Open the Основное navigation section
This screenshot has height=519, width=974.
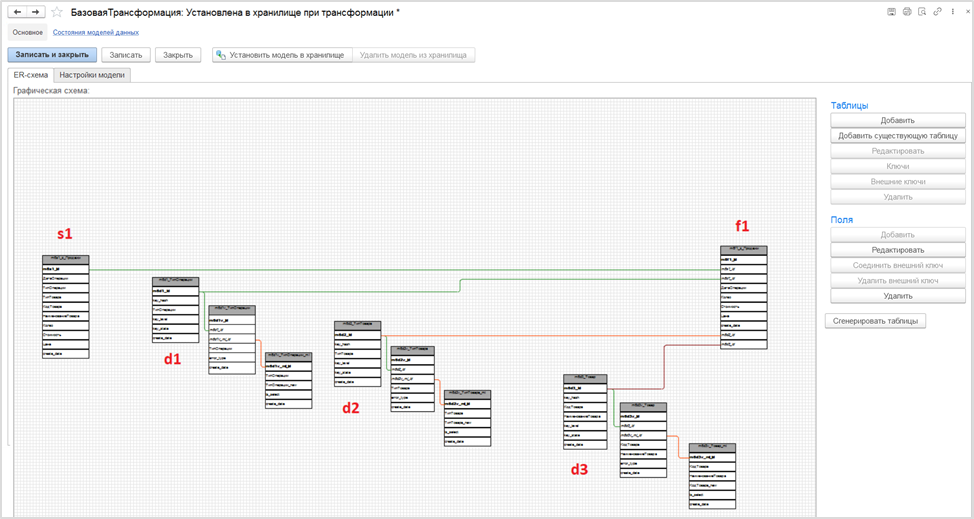point(27,32)
